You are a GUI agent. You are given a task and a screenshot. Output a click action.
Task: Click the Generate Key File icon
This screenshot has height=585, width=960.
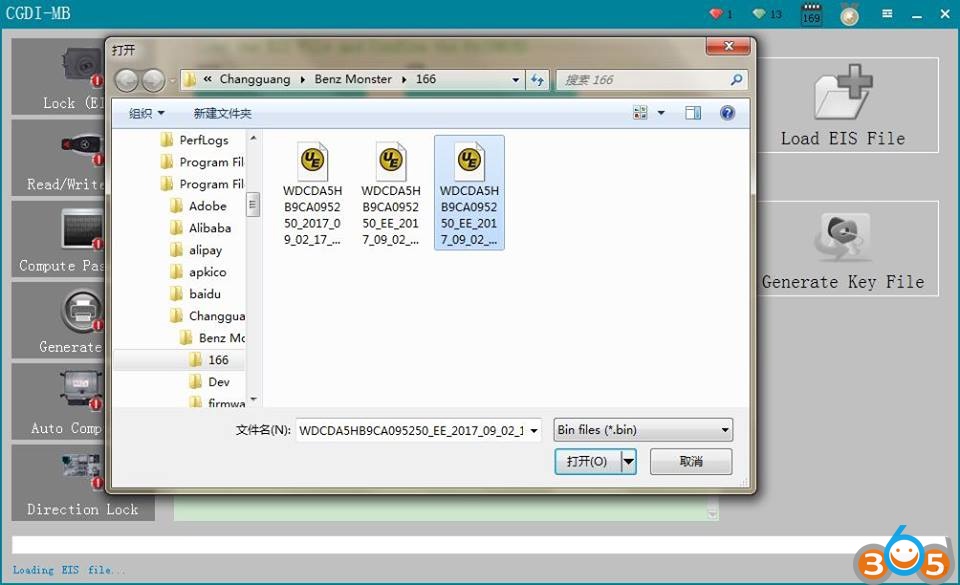(x=843, y=239)
